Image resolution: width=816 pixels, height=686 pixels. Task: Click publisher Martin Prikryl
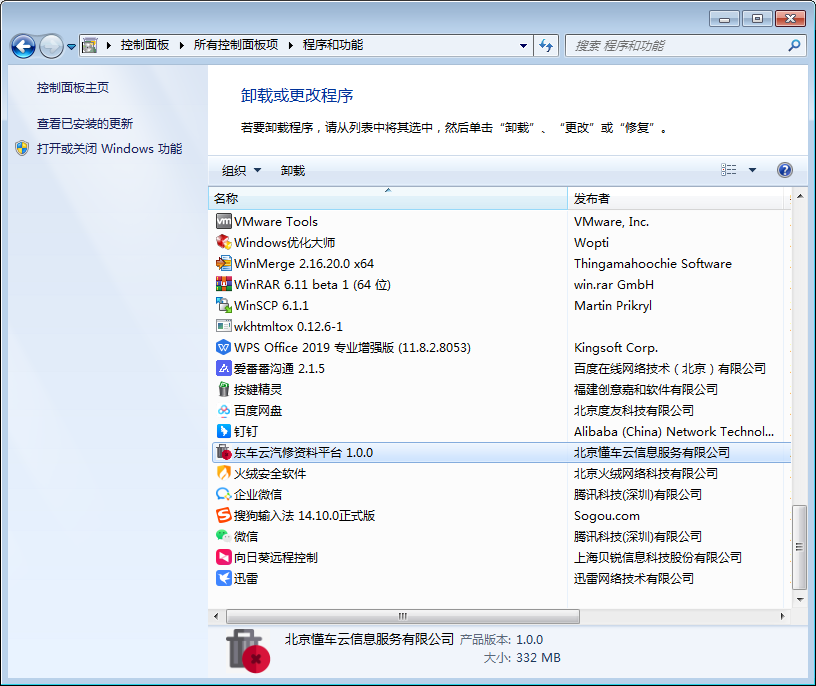(613, 305)
